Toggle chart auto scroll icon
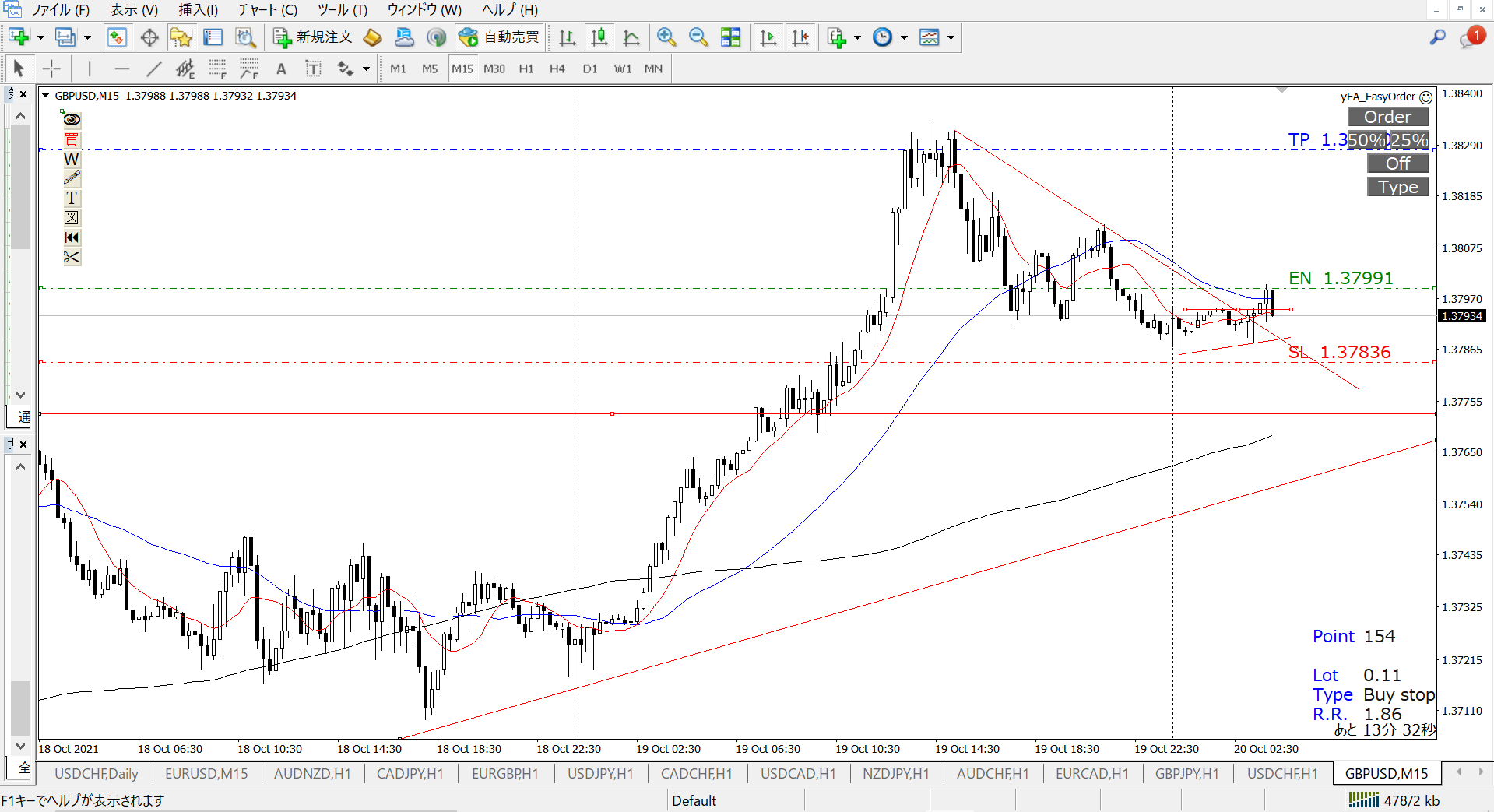The width and height of the screenshot is (1494, 812). [x=768, y=37]
